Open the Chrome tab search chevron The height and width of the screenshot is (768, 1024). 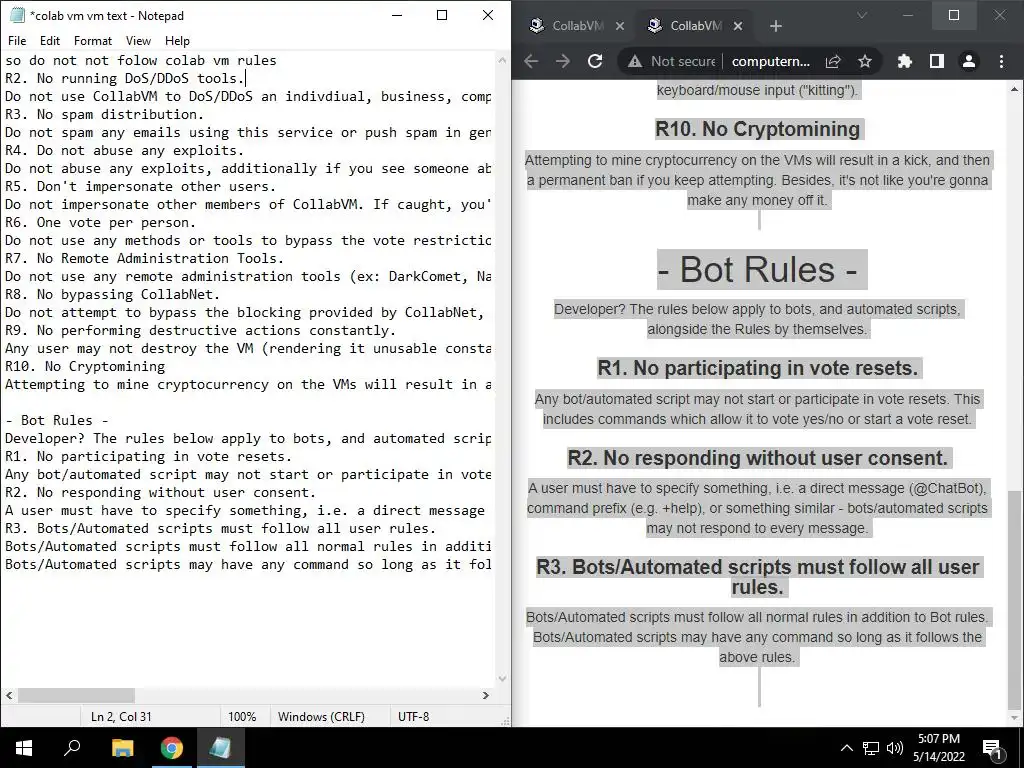click(x=861, y=15)
